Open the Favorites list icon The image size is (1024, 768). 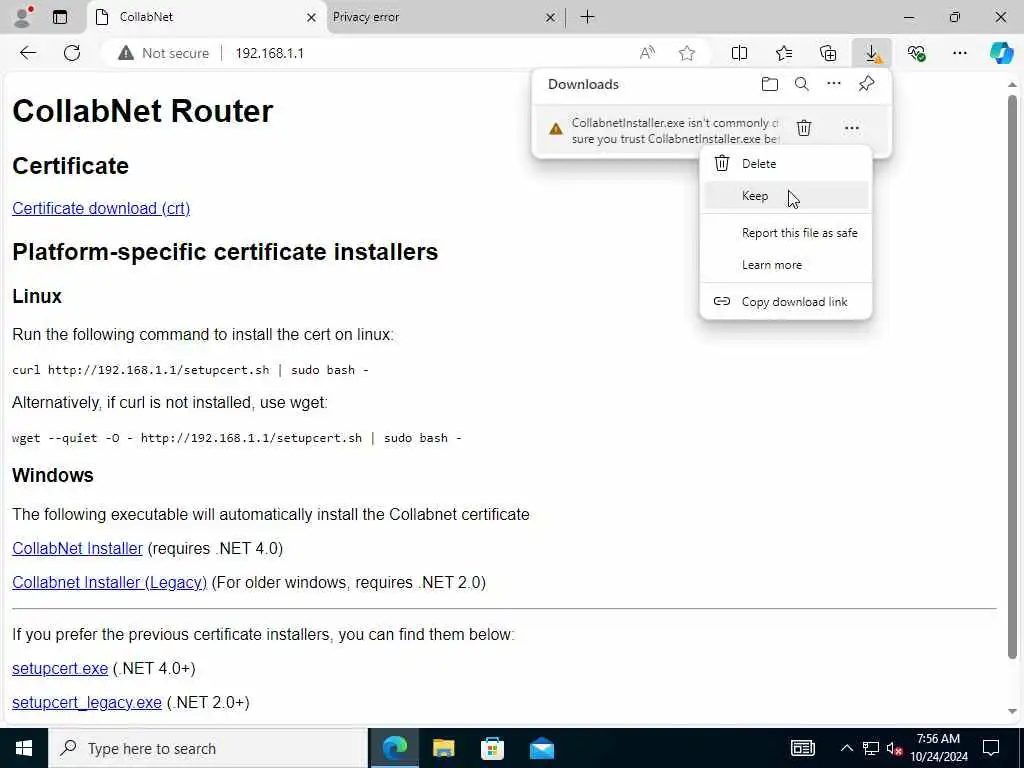click(784, 53)
